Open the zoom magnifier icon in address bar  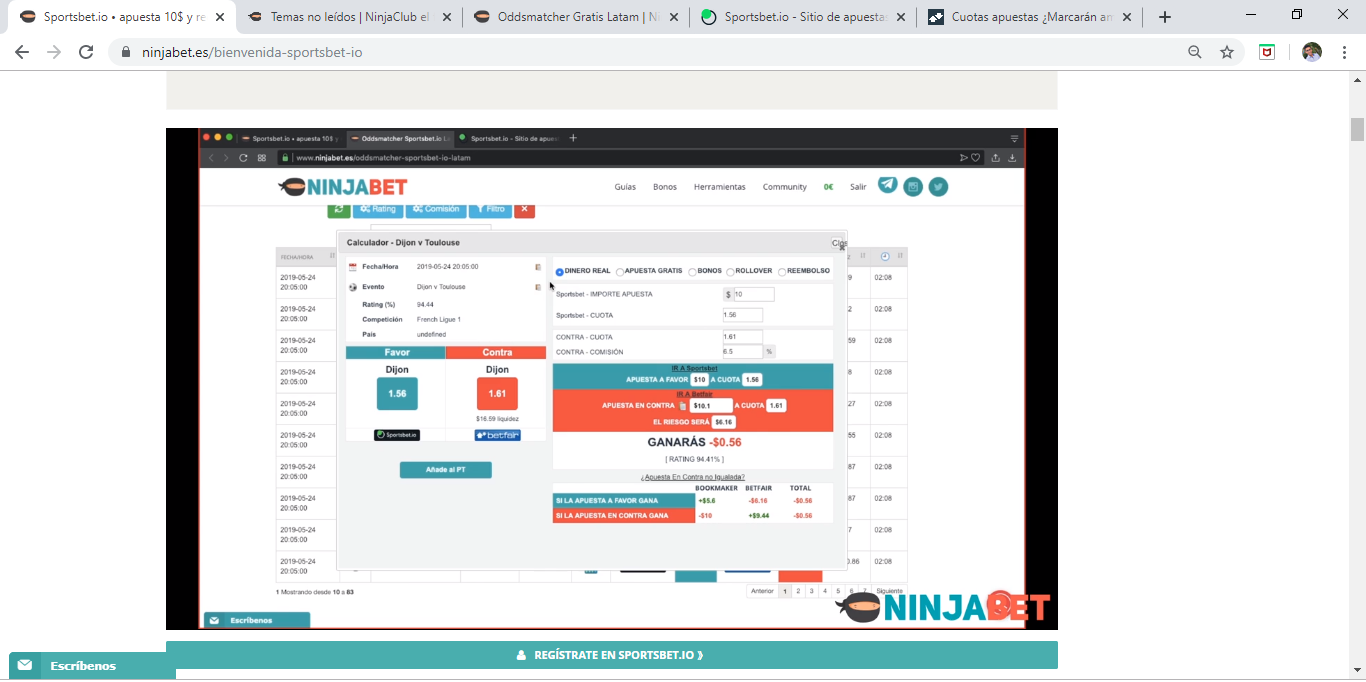[1195, 52]
